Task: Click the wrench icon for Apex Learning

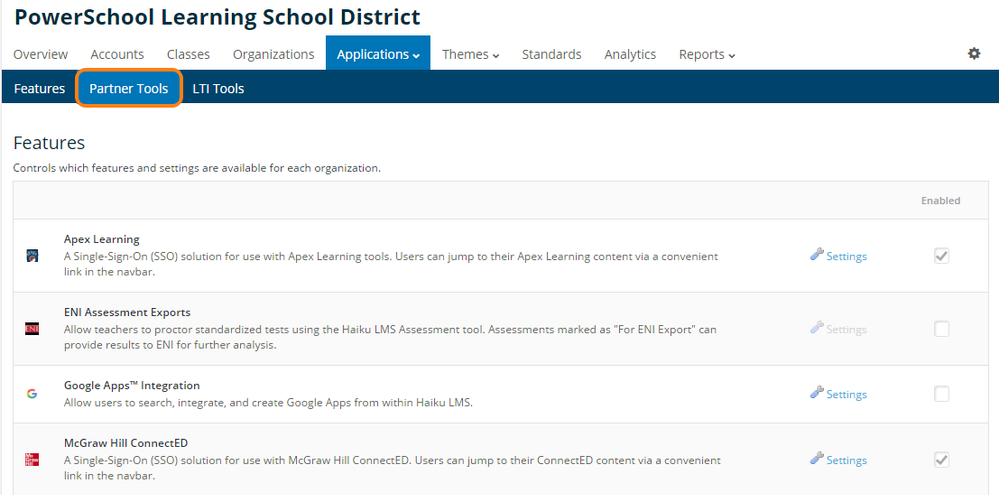Action: point(817,255)
